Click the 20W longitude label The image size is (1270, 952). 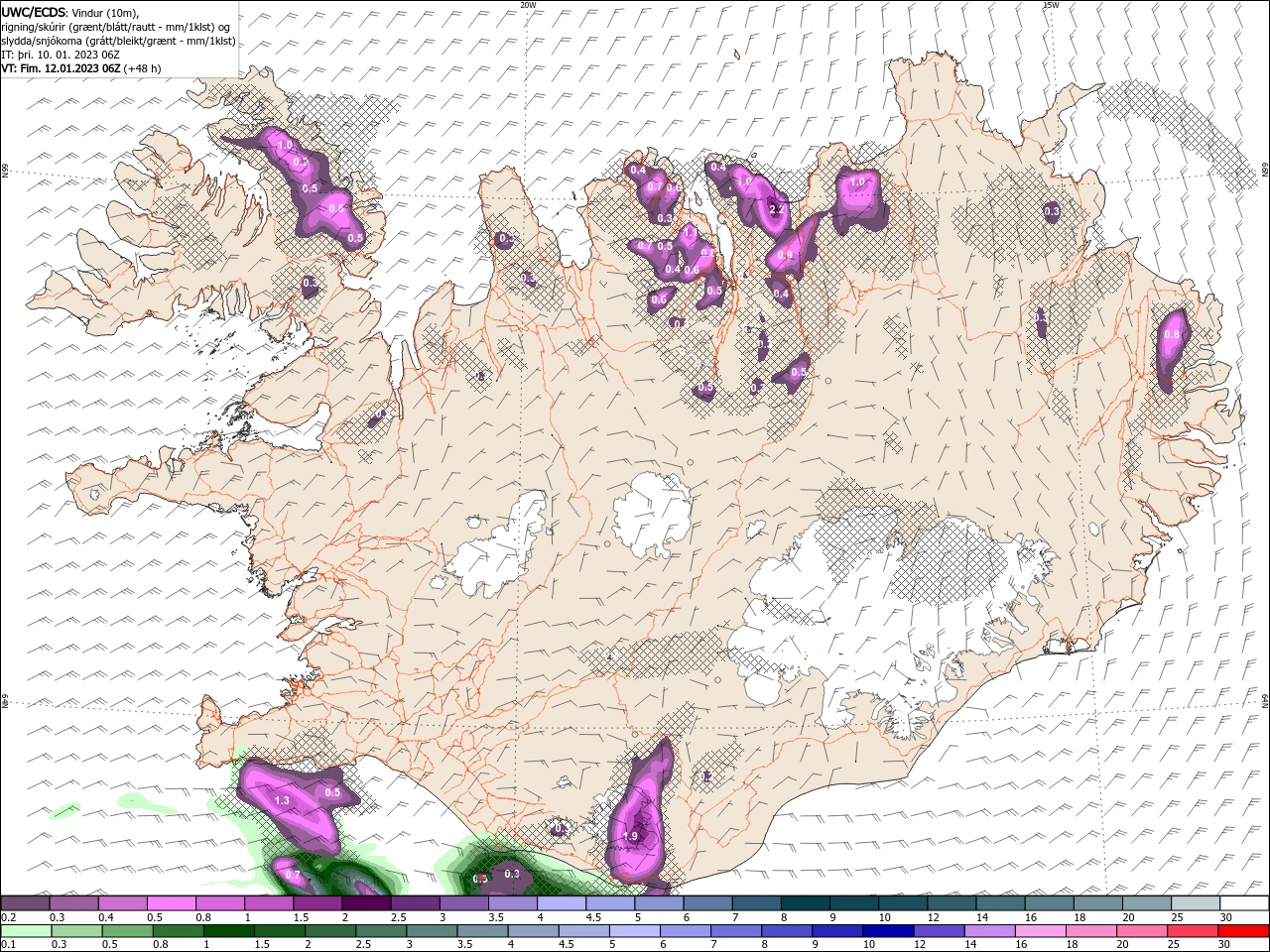(x=528, y=5)
